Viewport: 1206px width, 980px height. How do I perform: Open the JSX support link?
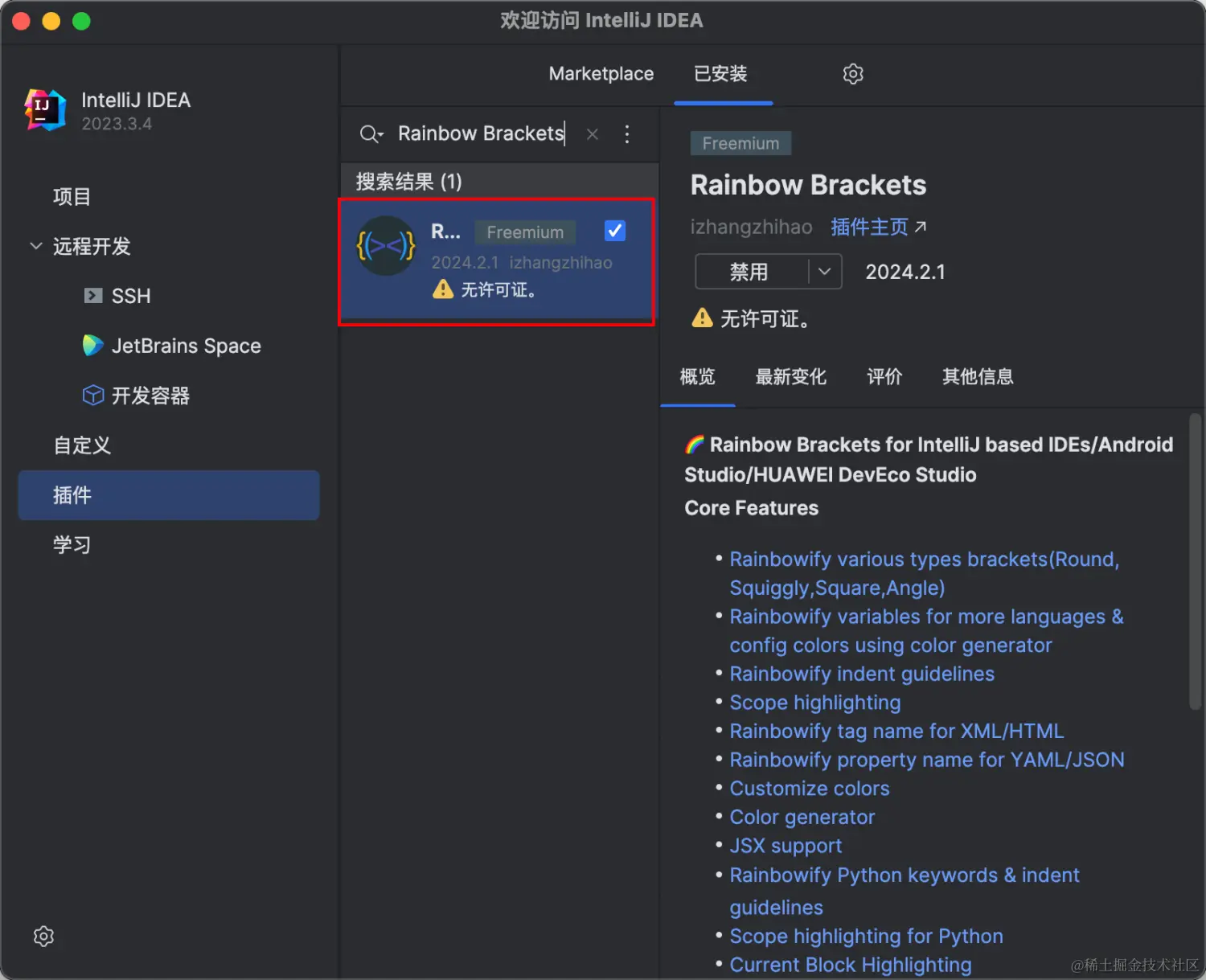[x=786, y=846]
